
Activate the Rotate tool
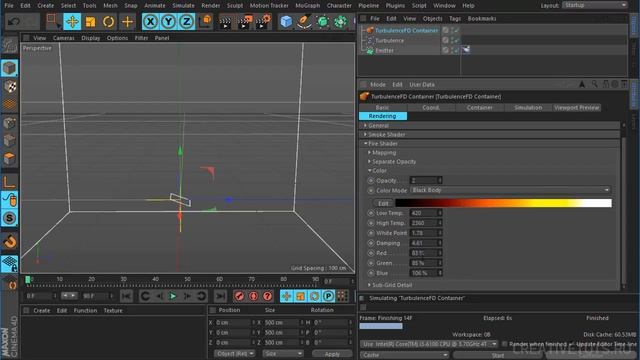click(109, 21)
